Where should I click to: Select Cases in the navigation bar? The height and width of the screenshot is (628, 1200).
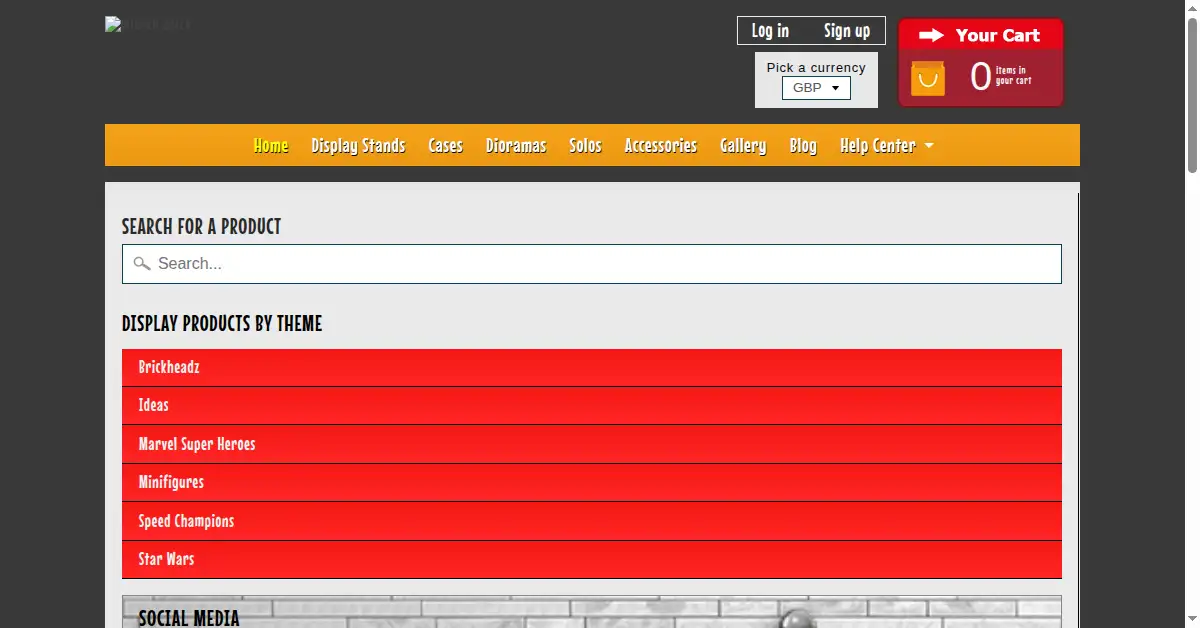(446, 146)
